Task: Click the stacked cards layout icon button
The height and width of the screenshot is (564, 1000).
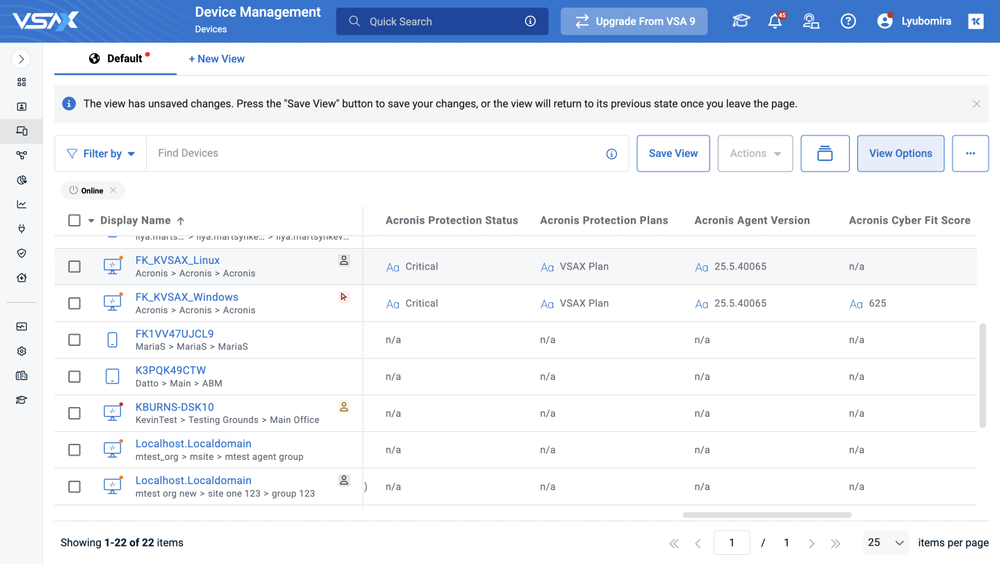Action: coord(825,153)
